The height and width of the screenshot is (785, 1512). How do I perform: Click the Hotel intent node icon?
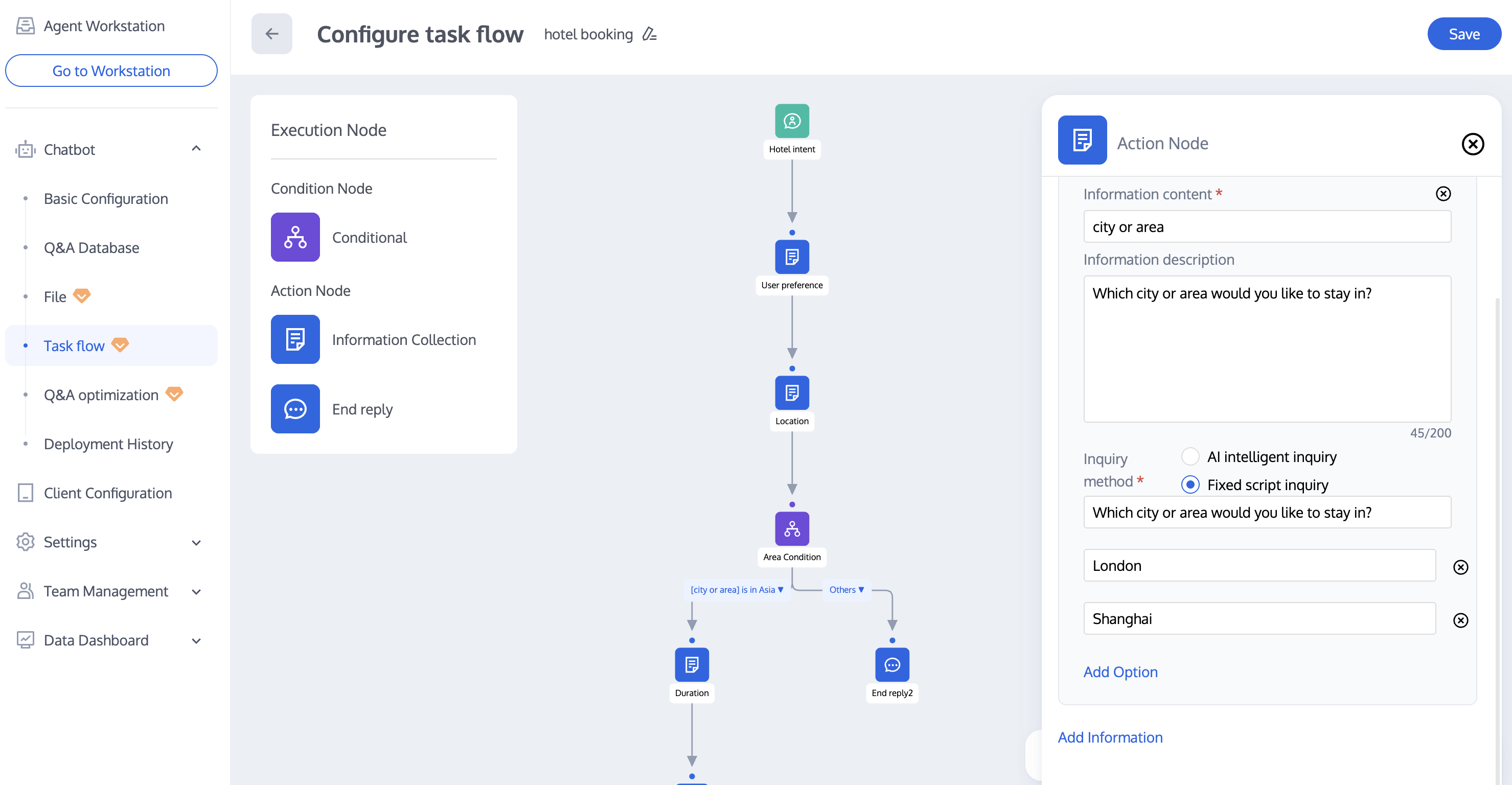pos(792,121)
